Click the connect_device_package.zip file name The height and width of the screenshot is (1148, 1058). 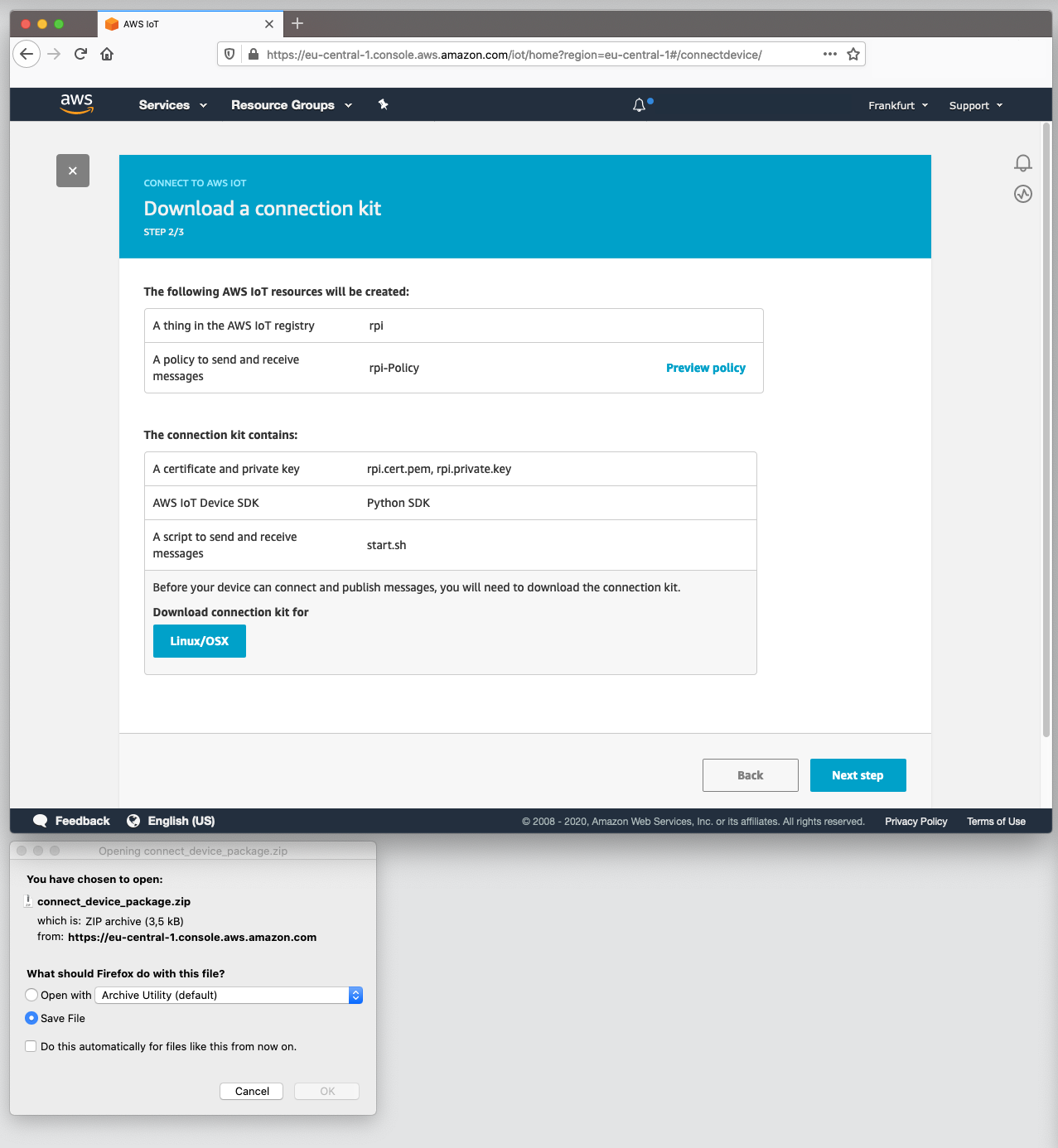click(x=114, y=901)
